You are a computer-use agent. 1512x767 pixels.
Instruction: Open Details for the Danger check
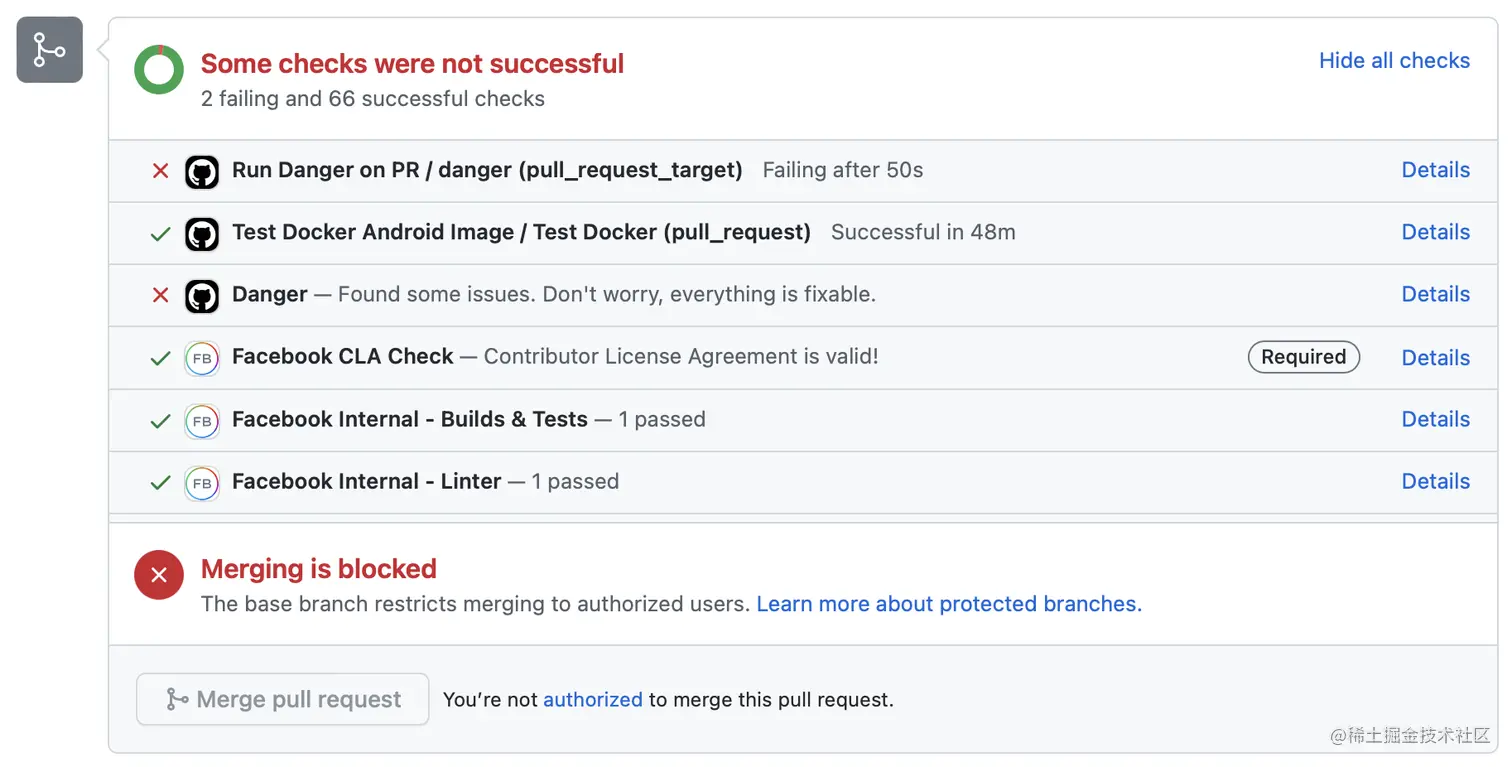[x=1435, y=294]
